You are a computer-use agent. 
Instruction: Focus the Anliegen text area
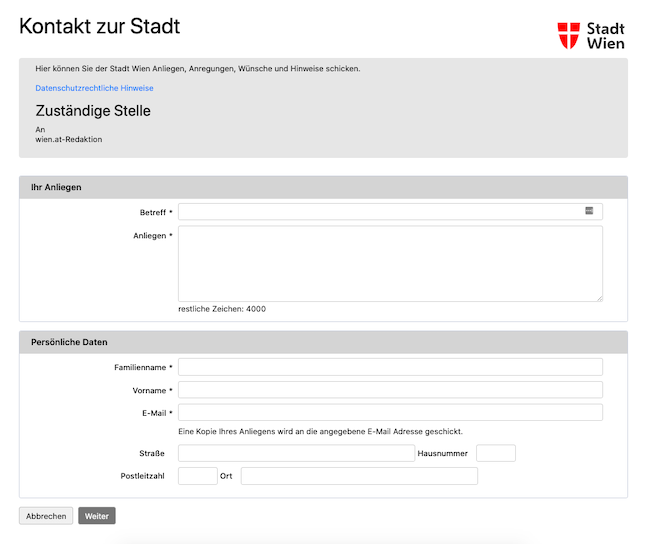(x=390, y=264)
